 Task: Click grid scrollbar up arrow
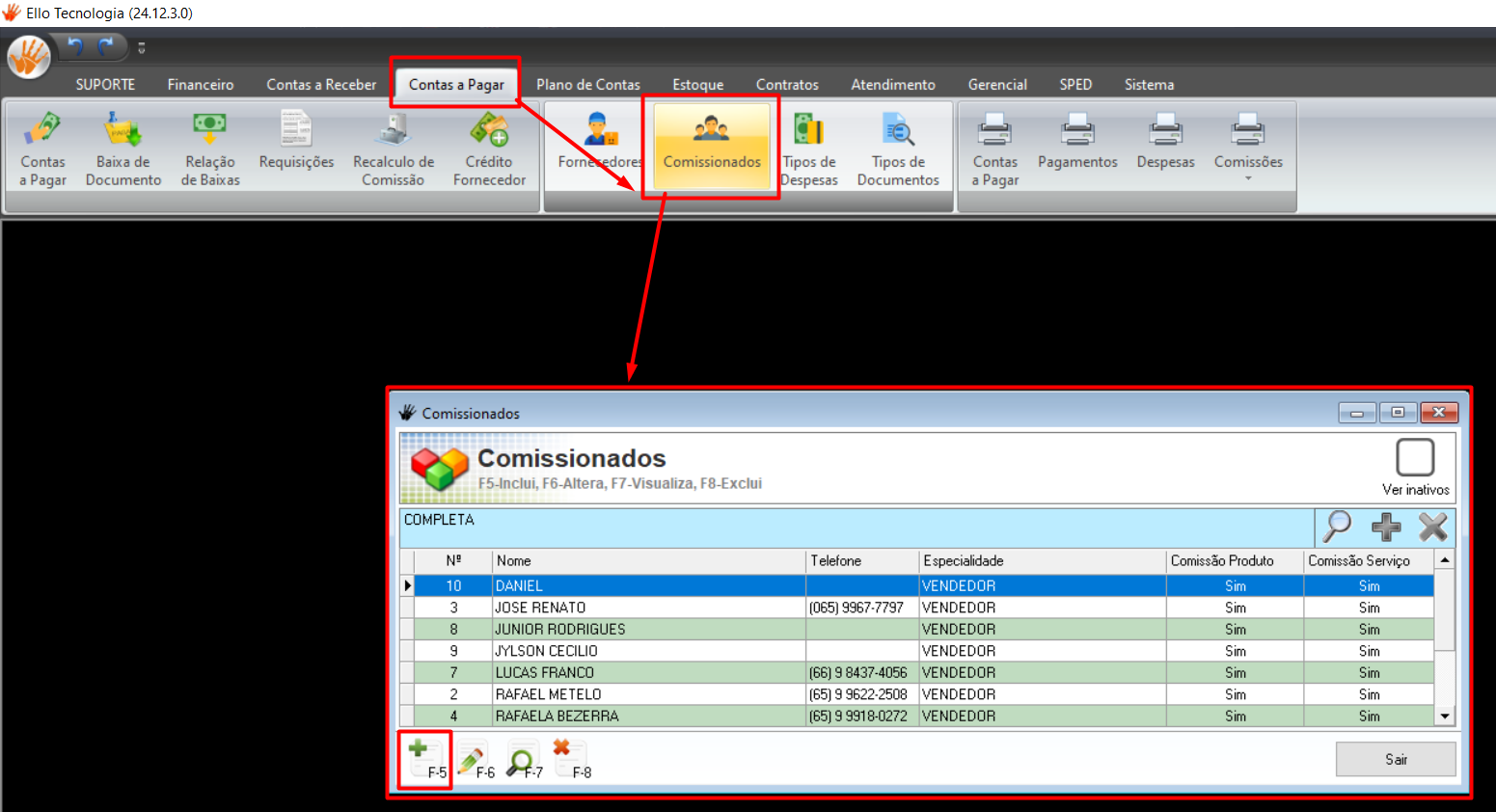(1445, 560)
